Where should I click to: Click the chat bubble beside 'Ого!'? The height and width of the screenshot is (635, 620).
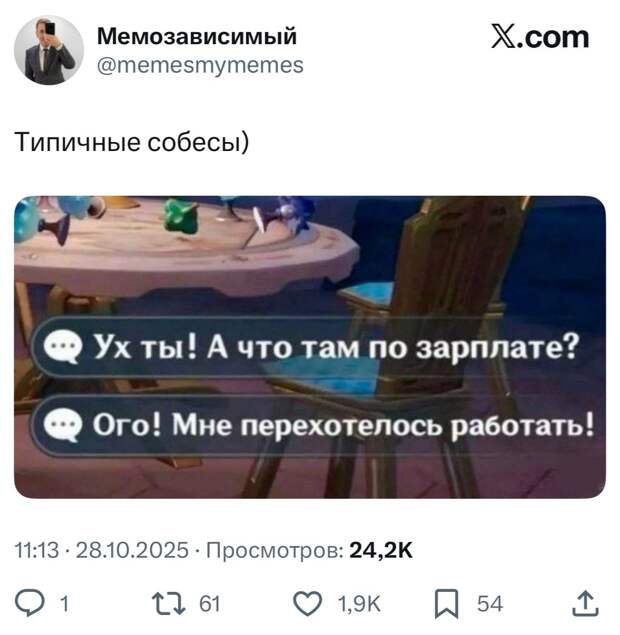click(x=63, y=425)
